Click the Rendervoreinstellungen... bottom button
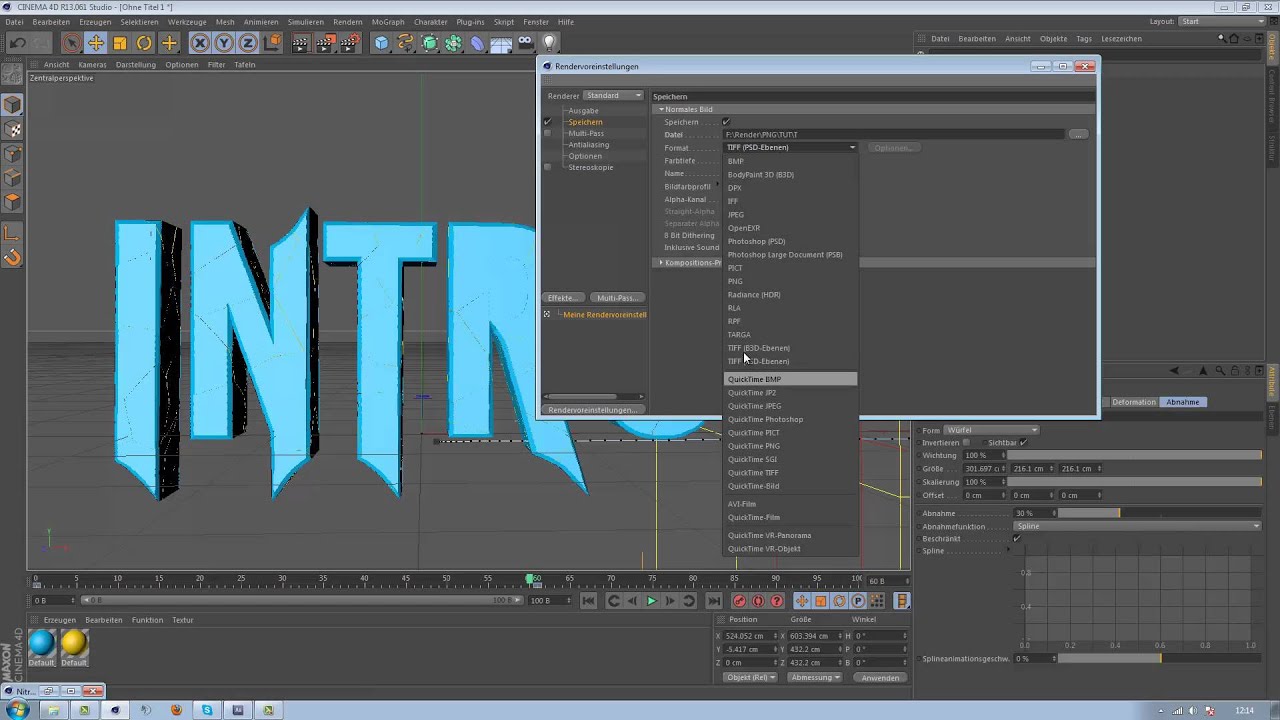1280x720 pixels. [x=594, y=410]
